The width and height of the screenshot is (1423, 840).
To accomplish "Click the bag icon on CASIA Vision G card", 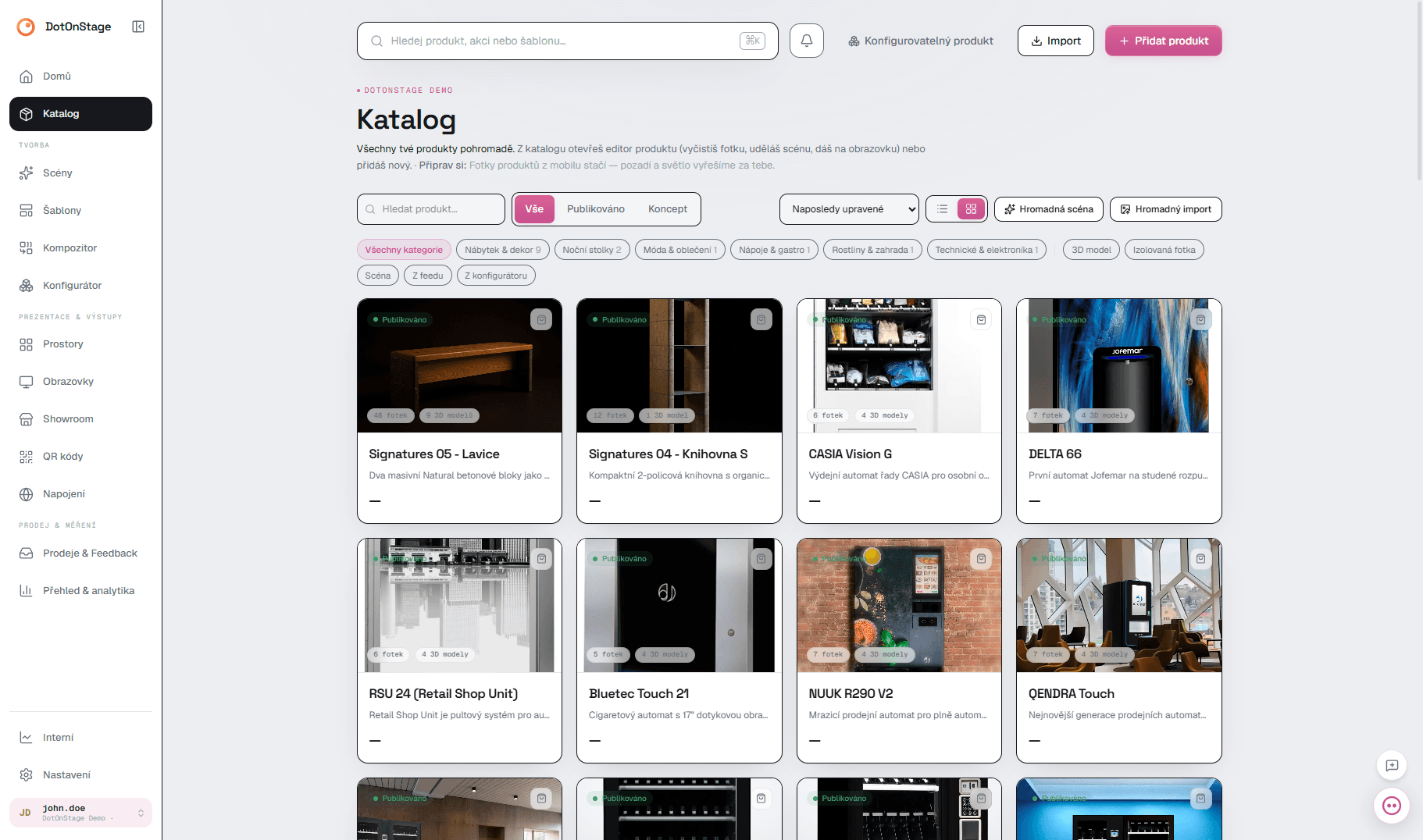I will coord(981,319).
